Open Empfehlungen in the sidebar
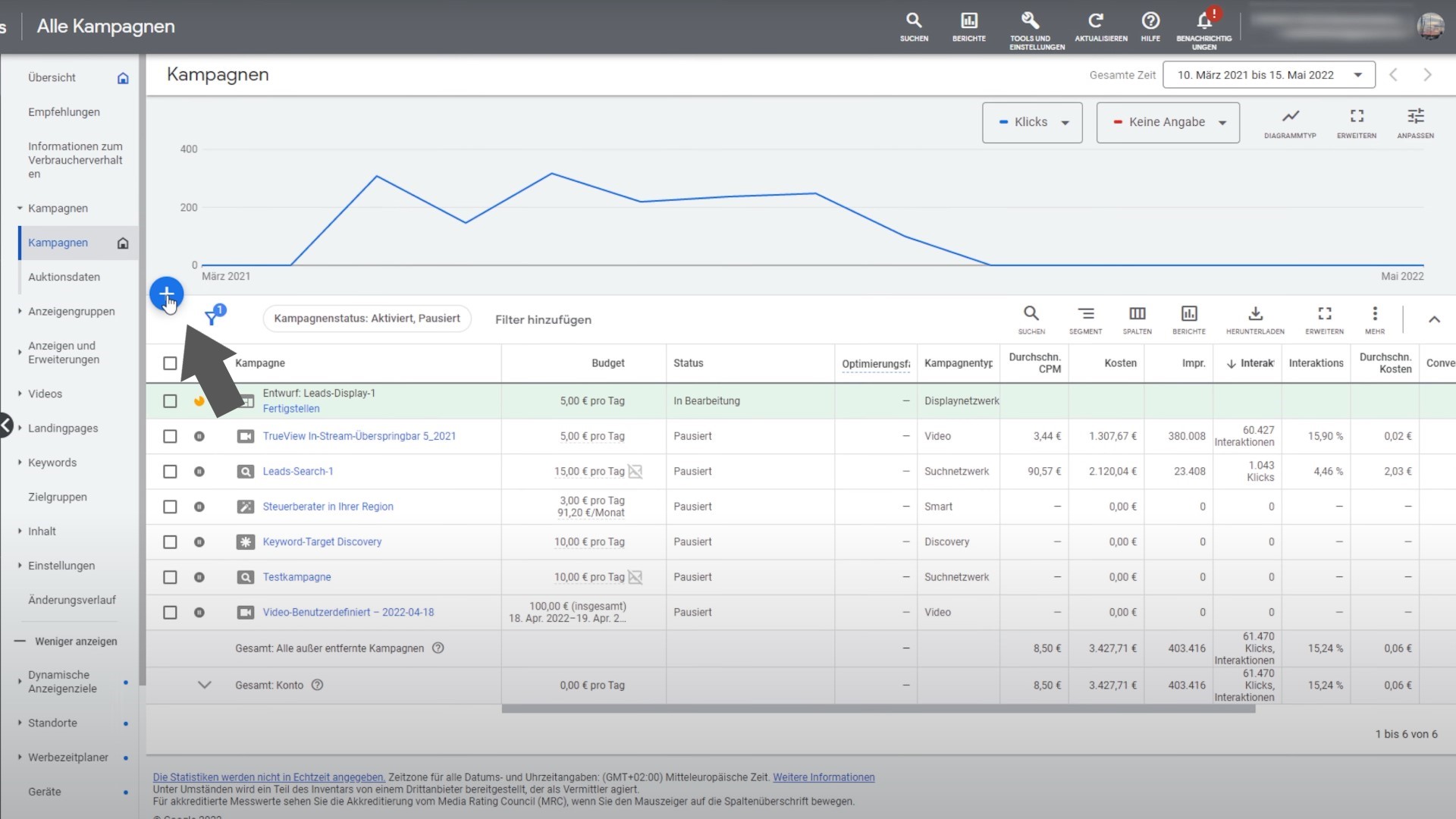Viewport: 1456px width, 819px height. click(64, 111)
